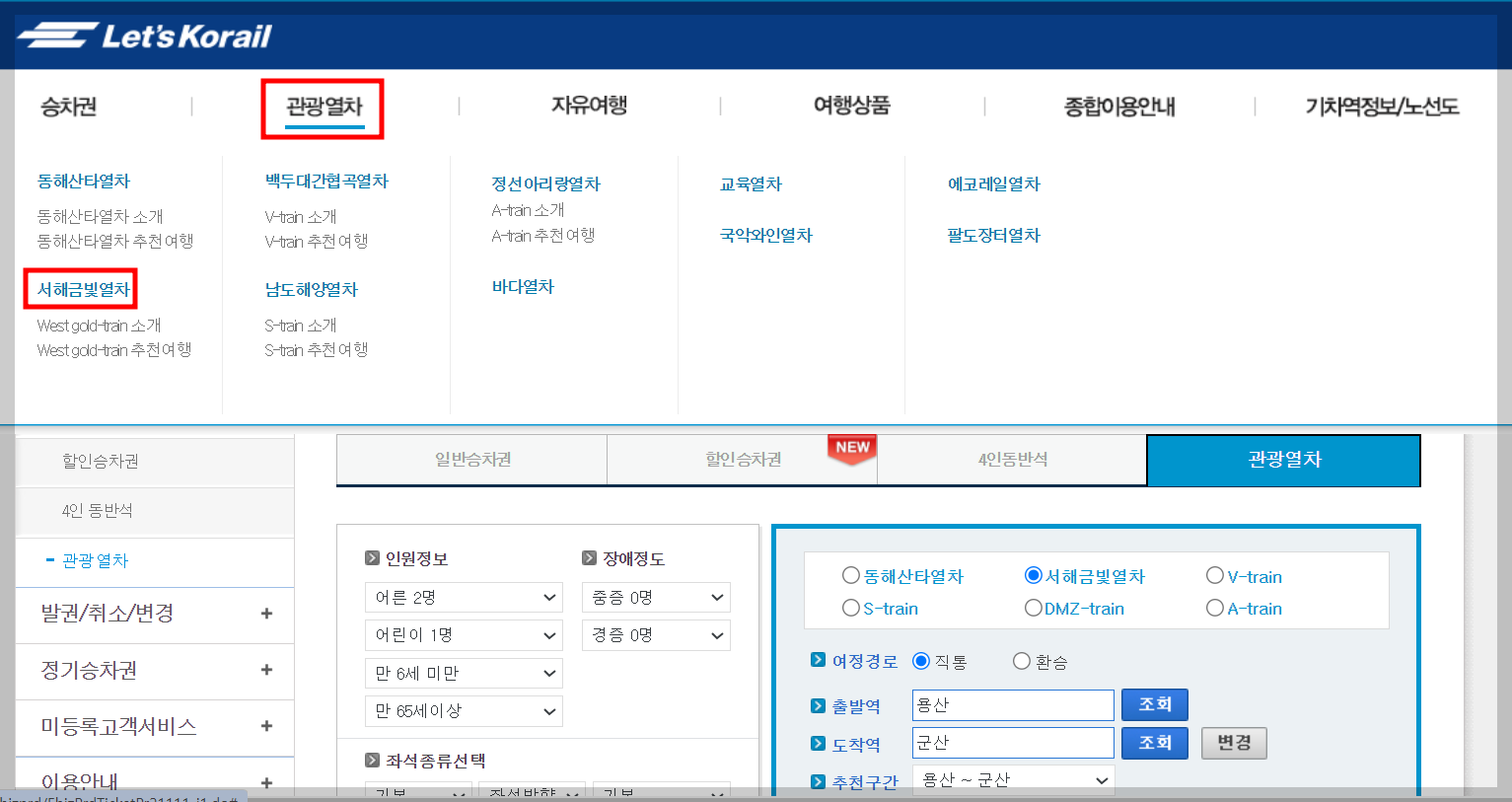
Task: Click the 출발역 input field
Action: click(1013, 705)
